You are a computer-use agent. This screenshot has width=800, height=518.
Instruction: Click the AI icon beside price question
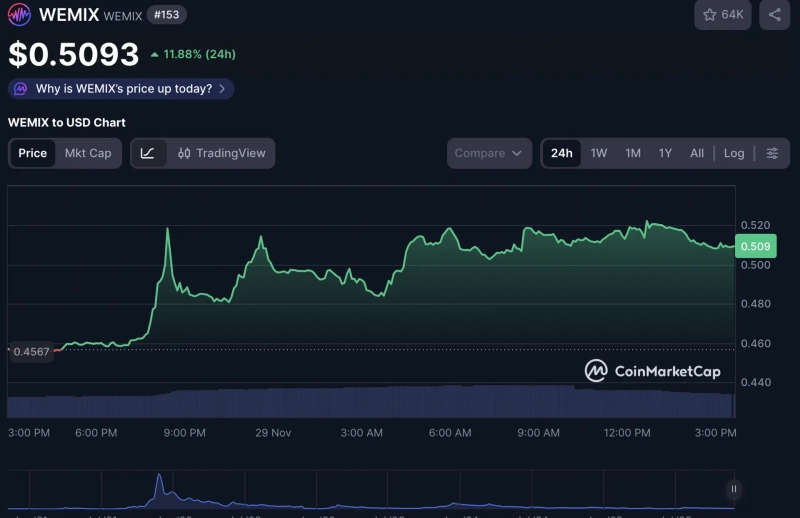click(21, 89)
